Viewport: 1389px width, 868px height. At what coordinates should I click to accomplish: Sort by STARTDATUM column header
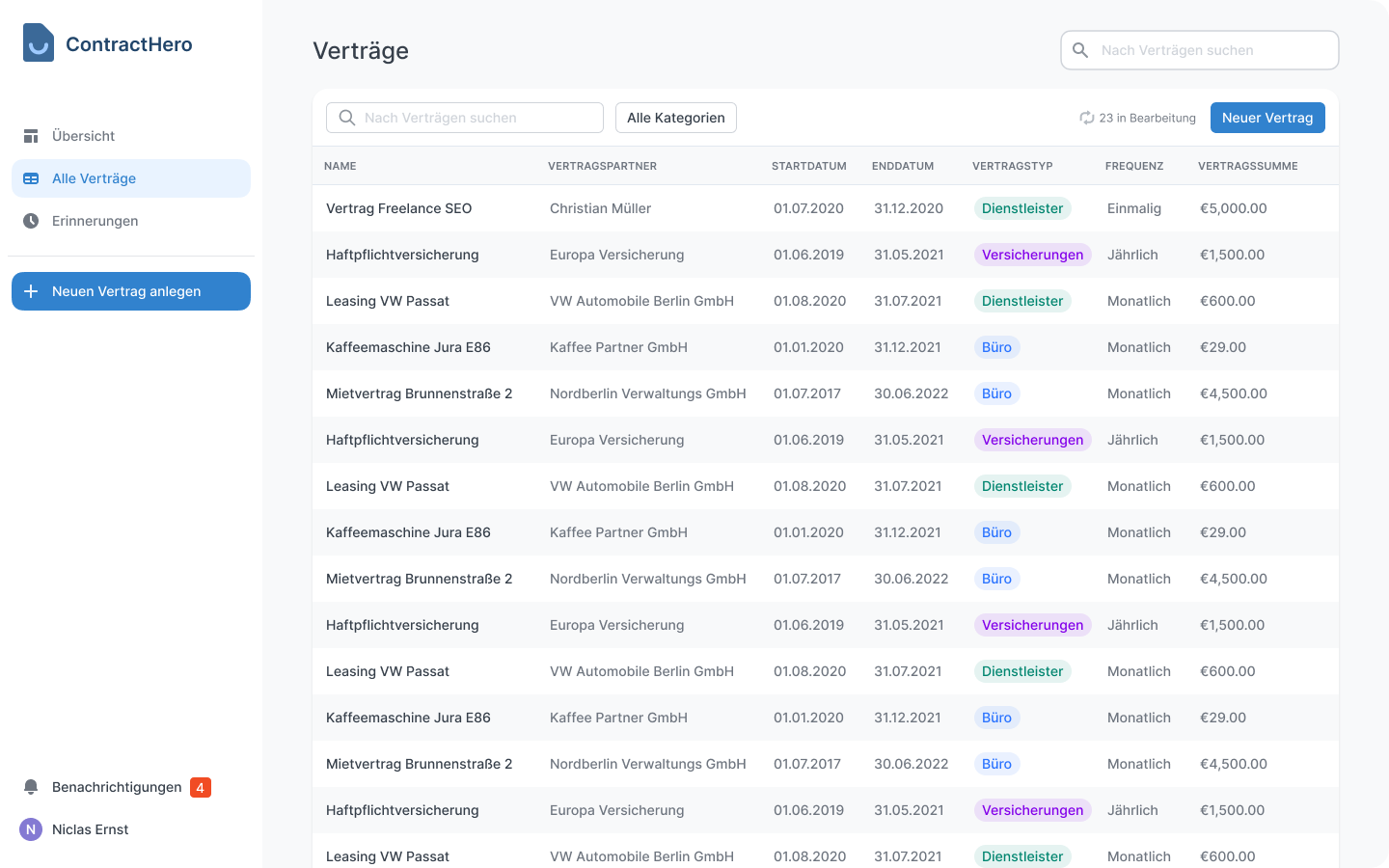[809, 166]
